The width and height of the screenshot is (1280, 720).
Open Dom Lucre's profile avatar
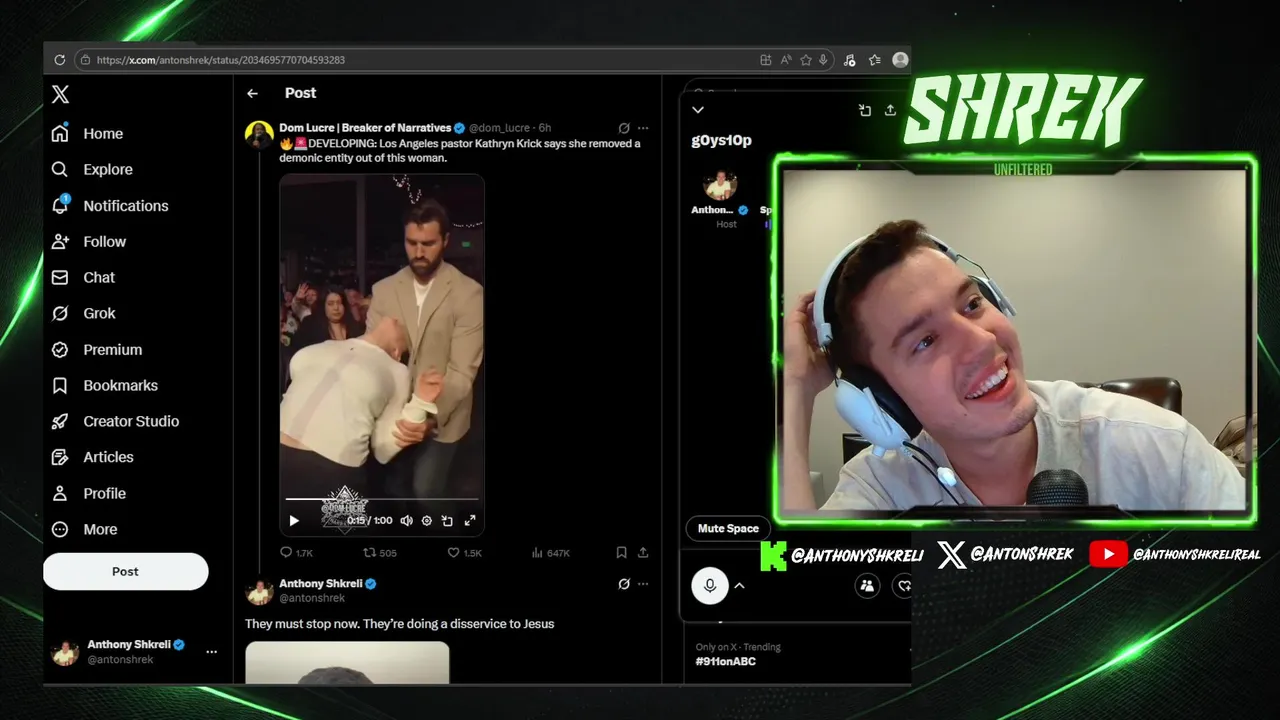click(x=259, y=135)
